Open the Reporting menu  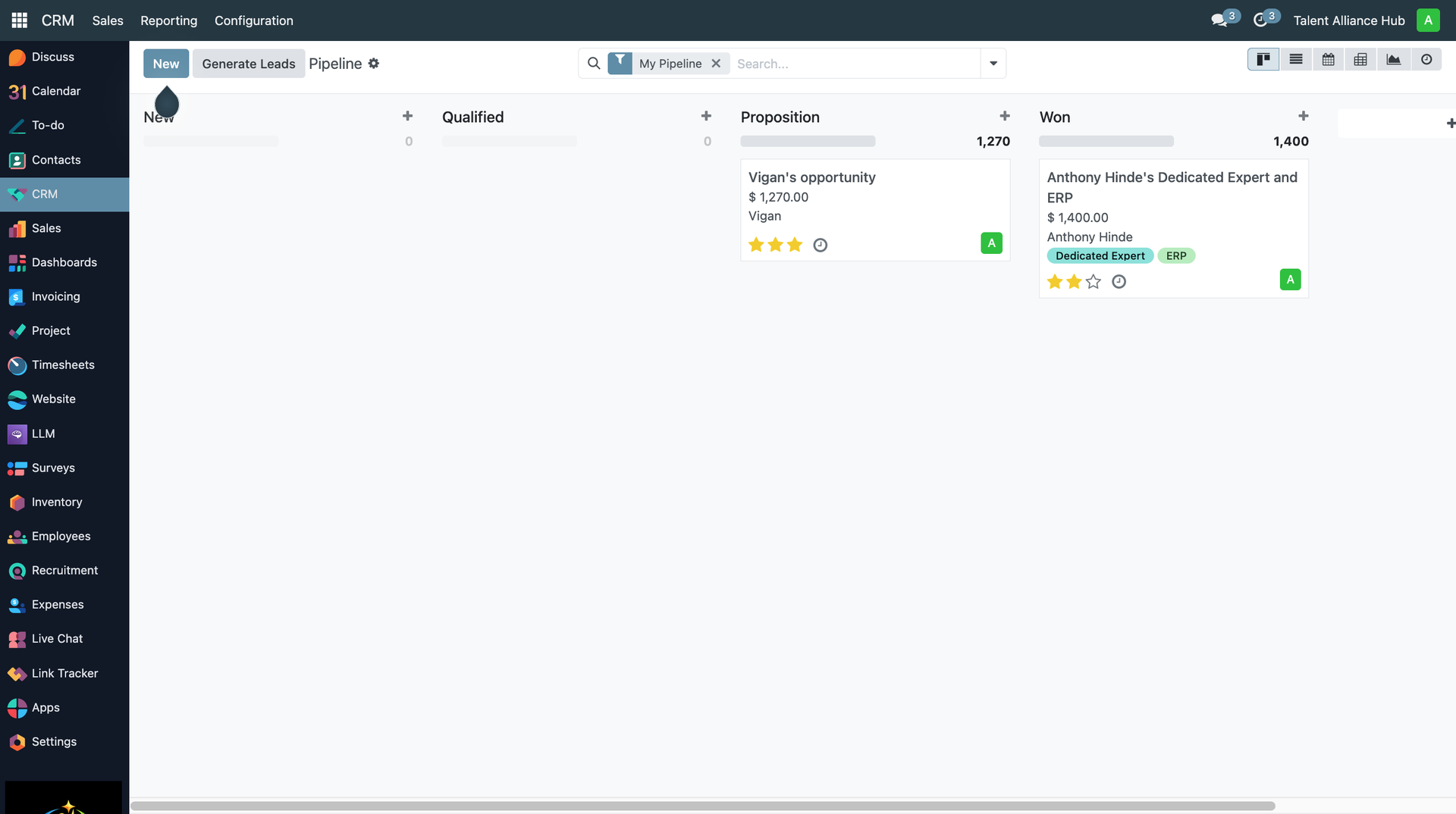pyautogui.click(x=168, y=20)
